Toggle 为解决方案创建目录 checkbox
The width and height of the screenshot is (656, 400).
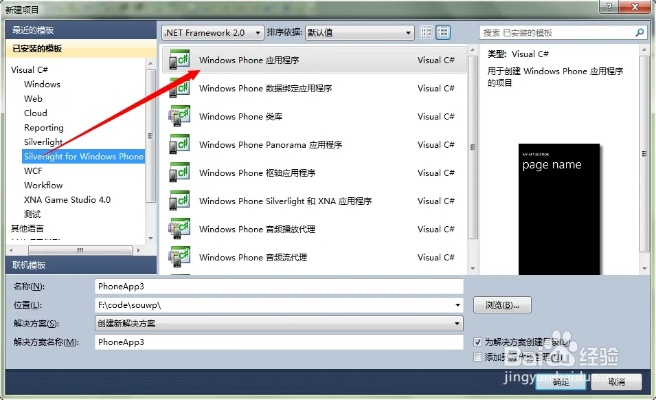coord(477,342)
